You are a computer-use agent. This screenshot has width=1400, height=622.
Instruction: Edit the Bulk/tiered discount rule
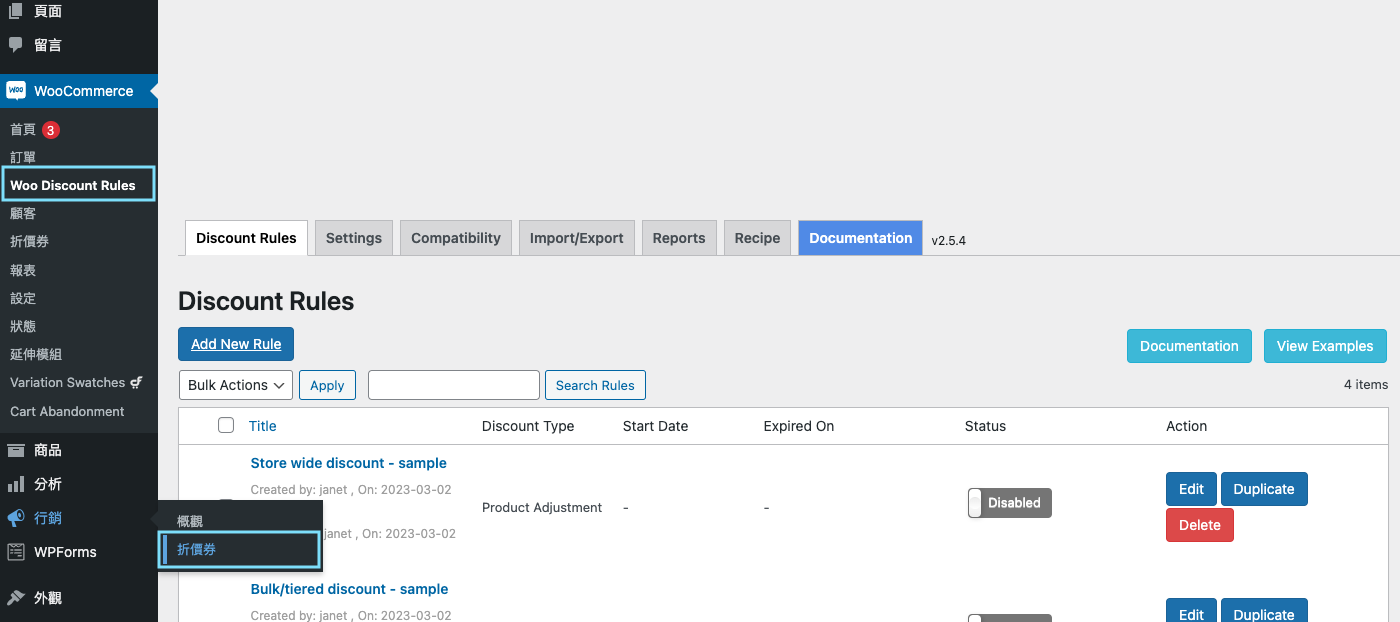pyautogui.click(x=1191, y=611)
